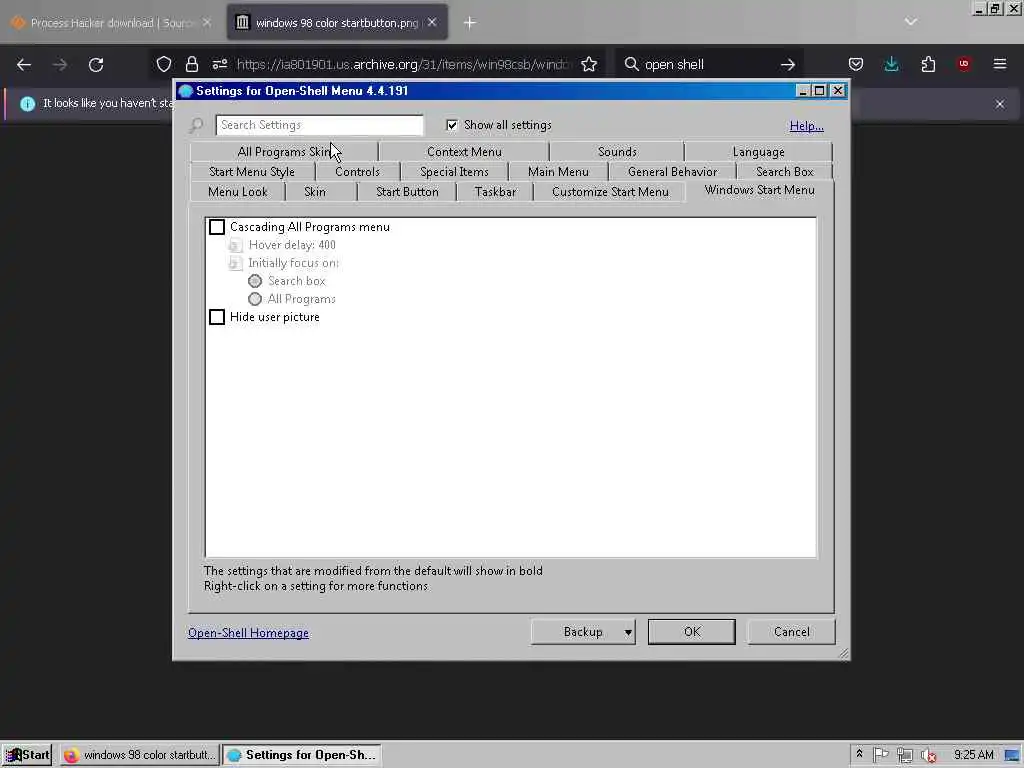The width and height of the screenshot is (1024, 768).
Task: Open the extensions puzzle icon
Action: tap(928, 64)
